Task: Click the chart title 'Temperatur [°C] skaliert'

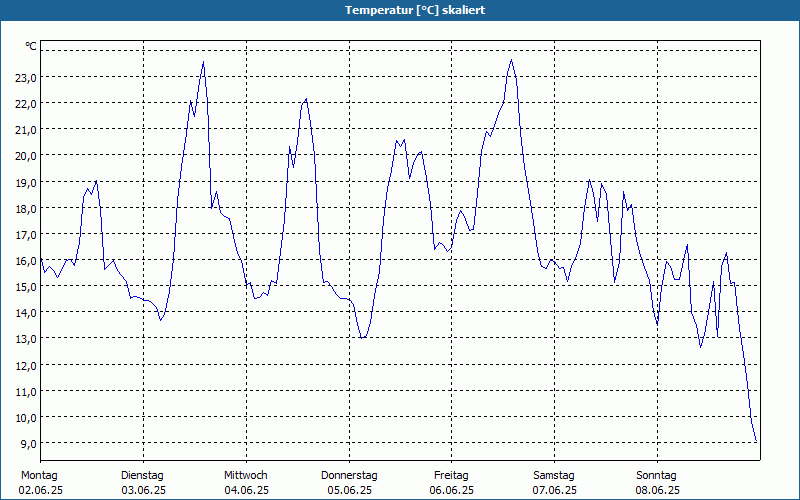Action: [415, 10]
